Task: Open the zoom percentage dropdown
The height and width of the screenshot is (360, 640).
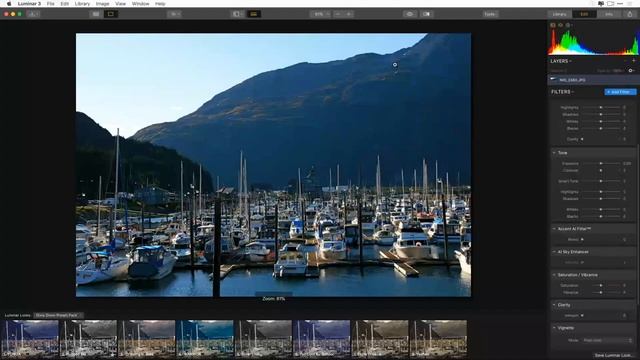Action: (321, 14)
